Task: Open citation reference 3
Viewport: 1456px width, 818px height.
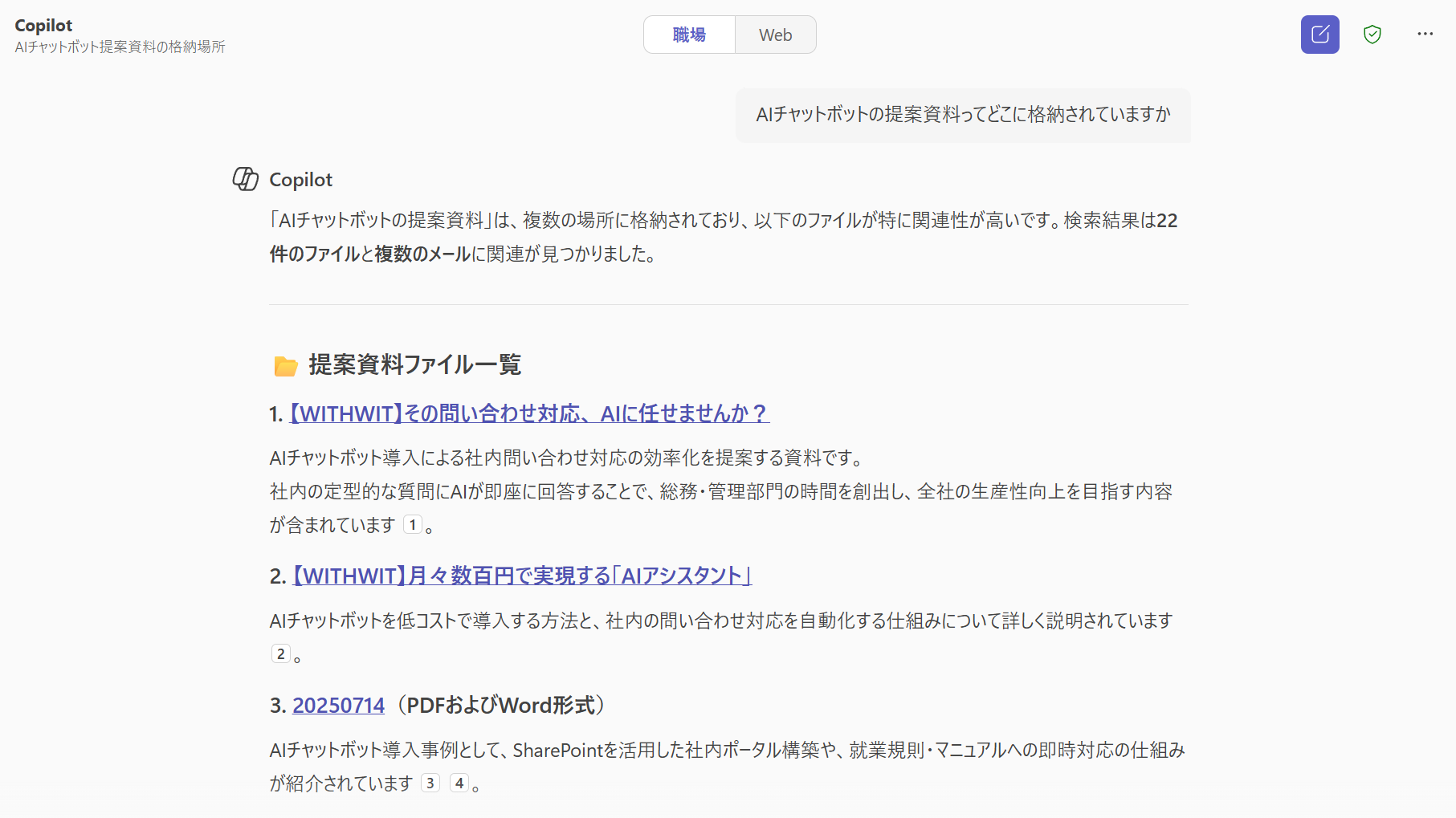Action: pos(430,783)
